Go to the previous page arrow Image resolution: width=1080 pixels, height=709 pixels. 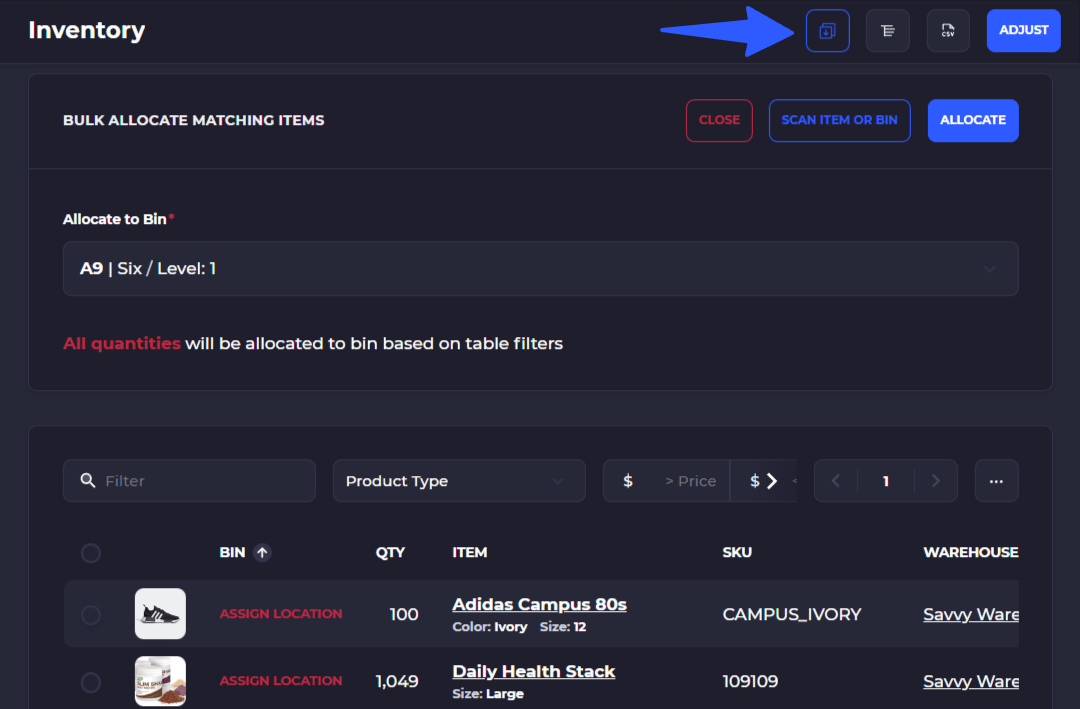click(835, 481)
